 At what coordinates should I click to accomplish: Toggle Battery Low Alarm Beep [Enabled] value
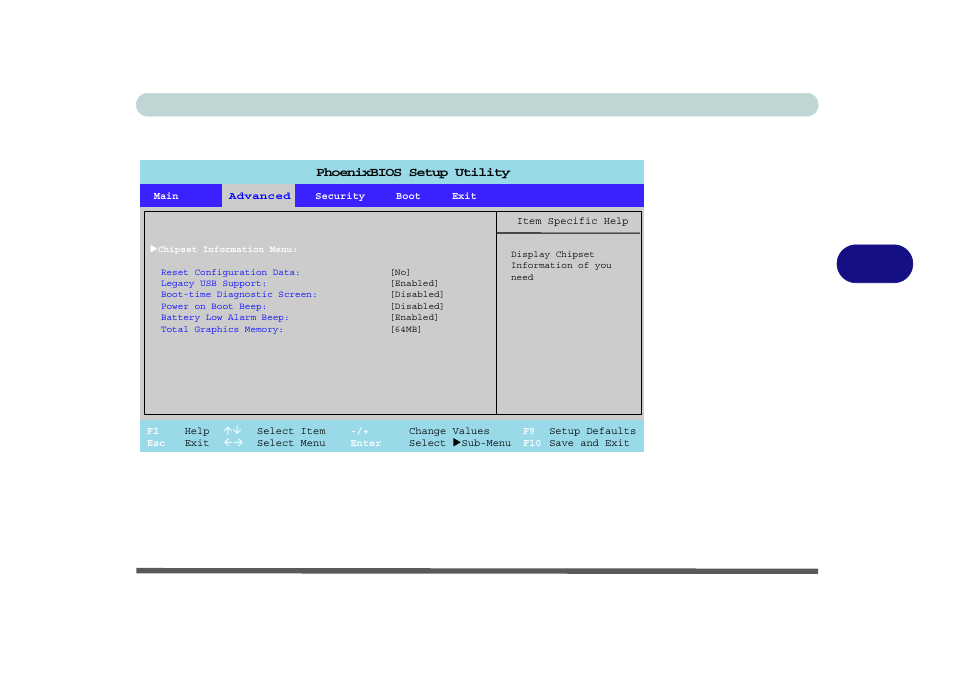click(414, 318)
